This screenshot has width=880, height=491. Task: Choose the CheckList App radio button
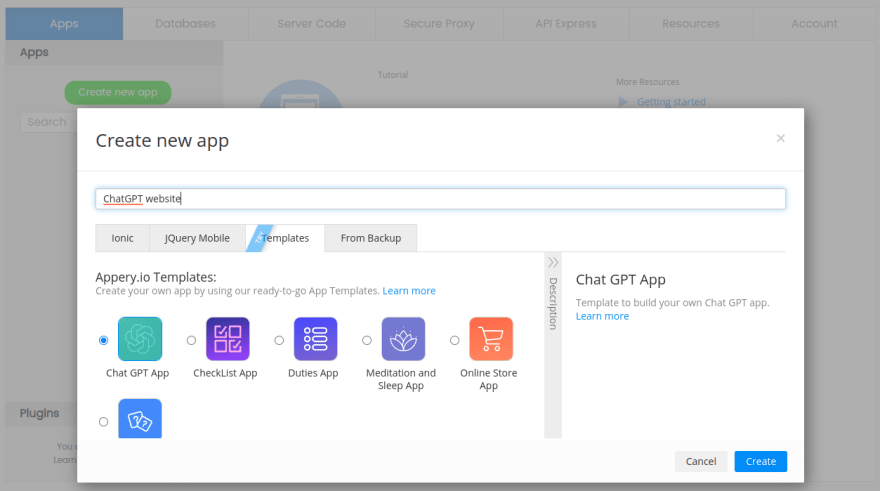click(x=191, y=340)
